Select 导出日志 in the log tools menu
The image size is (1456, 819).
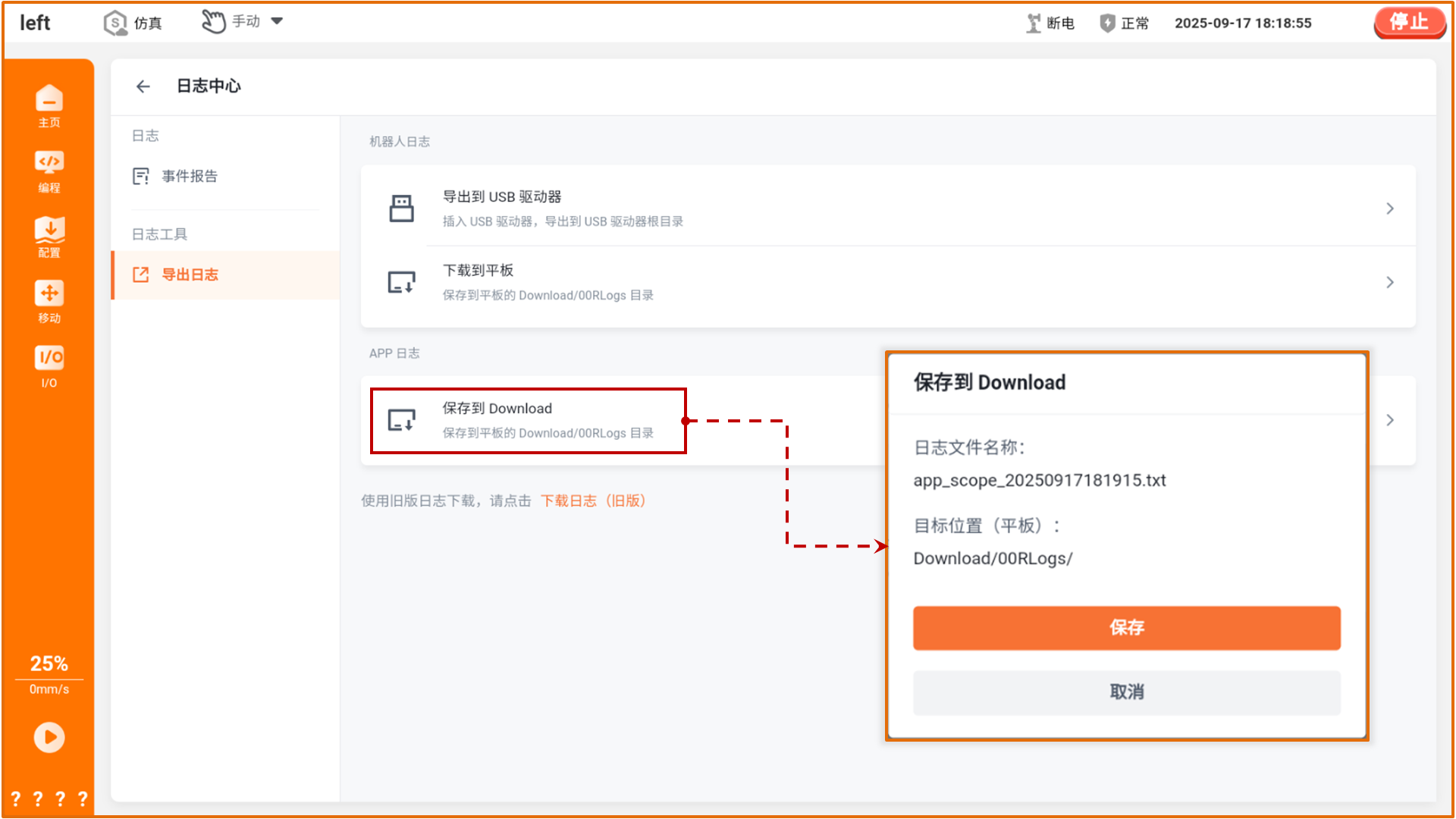[190, 275]
